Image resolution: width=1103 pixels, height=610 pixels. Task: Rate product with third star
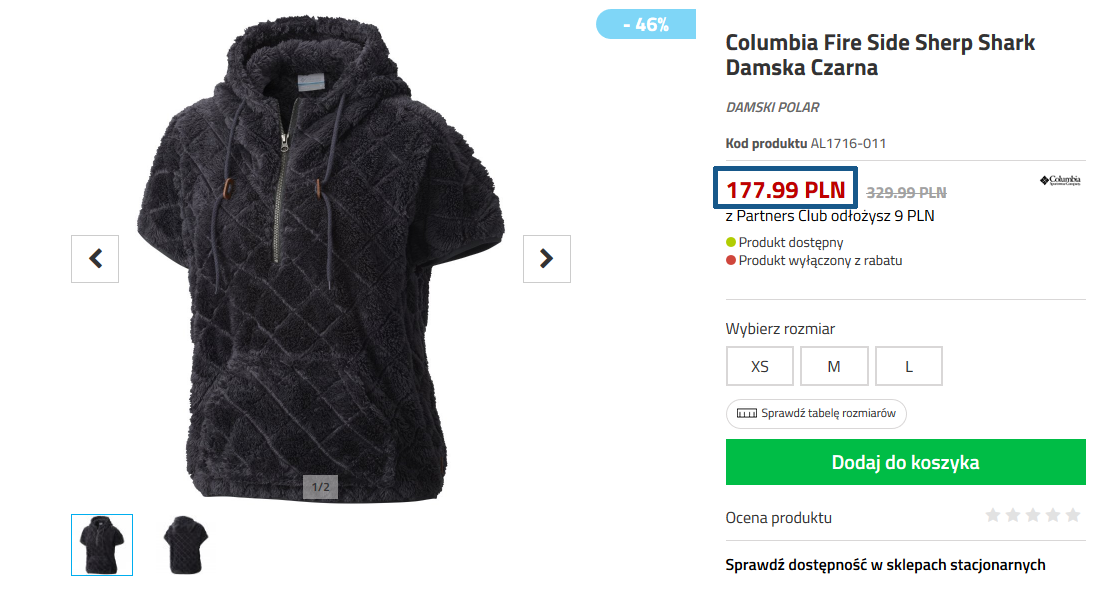[x=1033, y=515]
